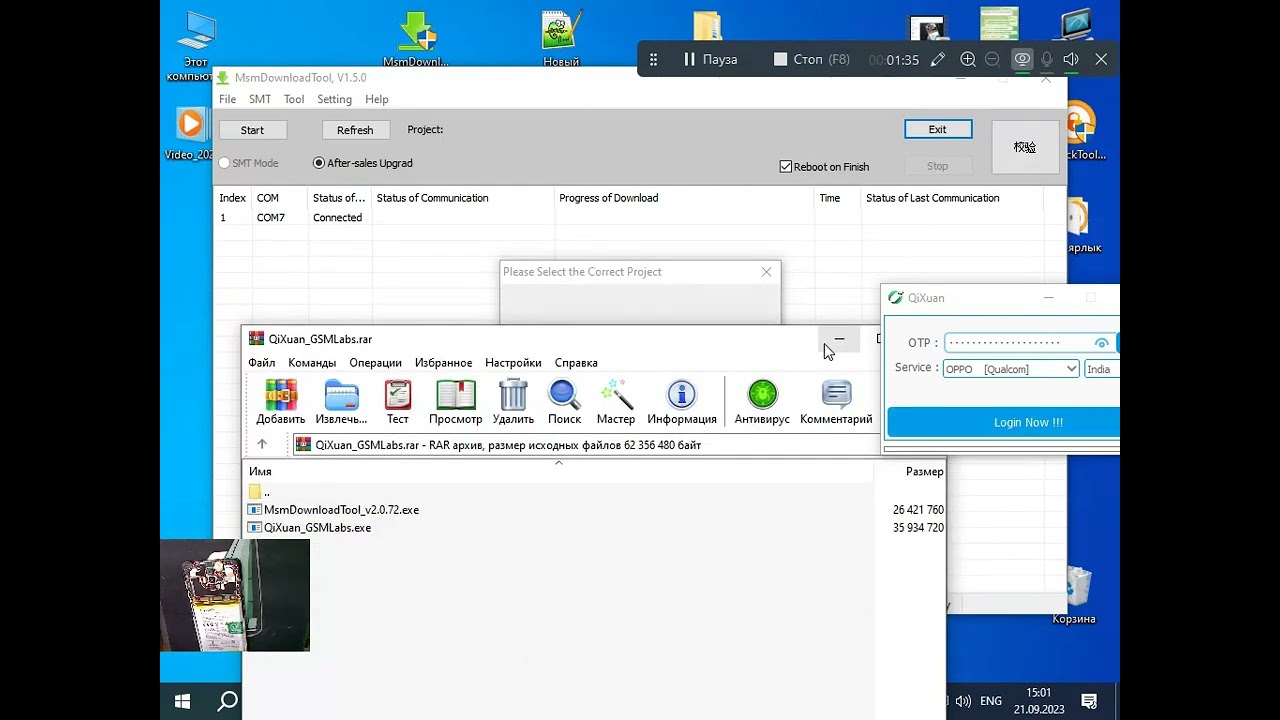Open the Setting menu
Image resolution: width=1280 pixels, height=720 pixels.
(334, 99)
